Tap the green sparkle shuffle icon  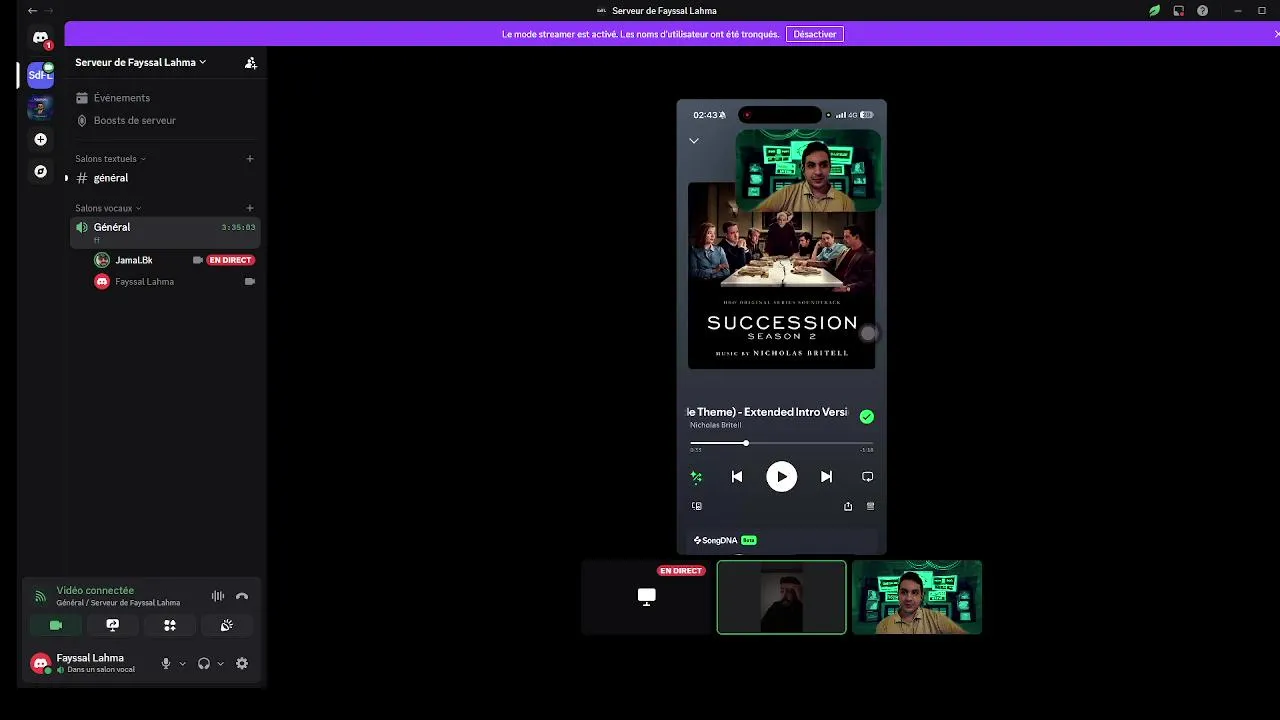[696, 477]
